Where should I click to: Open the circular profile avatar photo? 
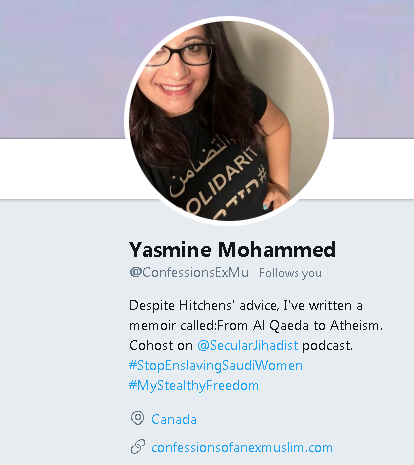229,121
